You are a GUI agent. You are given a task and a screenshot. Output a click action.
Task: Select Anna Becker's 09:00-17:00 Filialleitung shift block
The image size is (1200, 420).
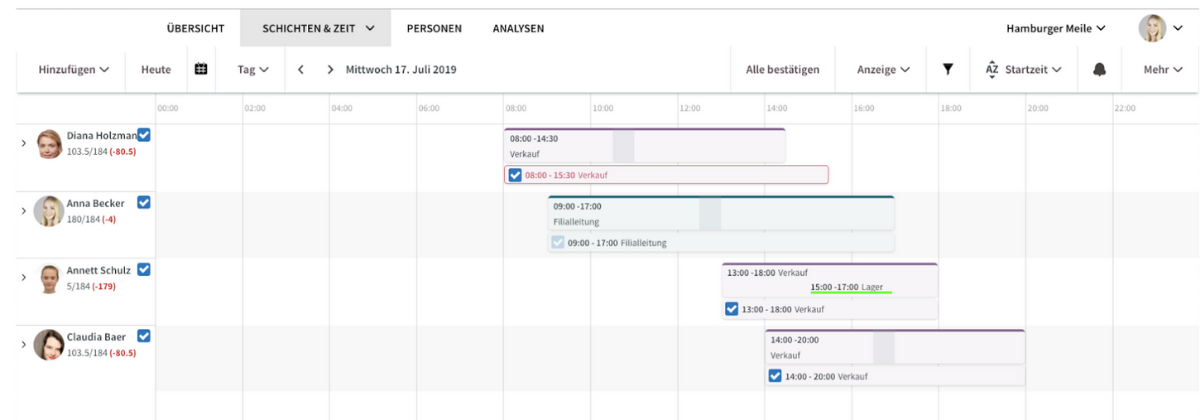[720, 213]
